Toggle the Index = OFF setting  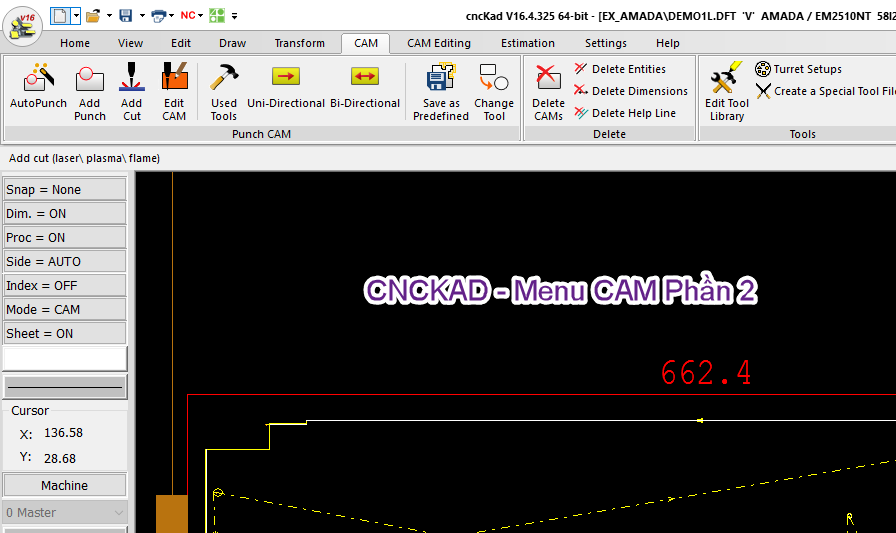click(65, 285)
